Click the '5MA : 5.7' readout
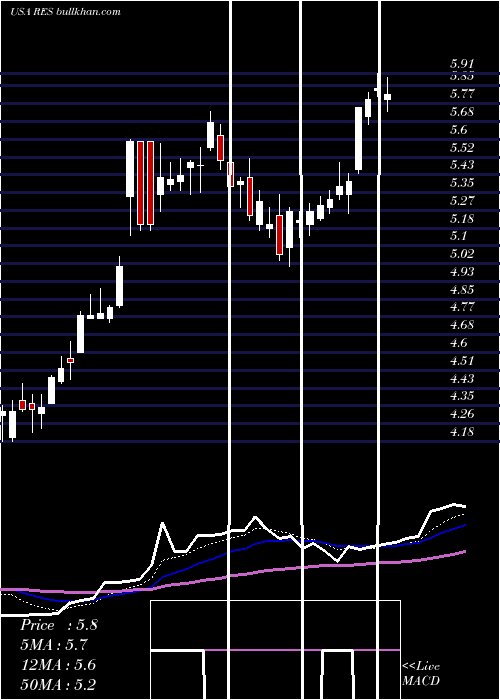 click(54, 645)
